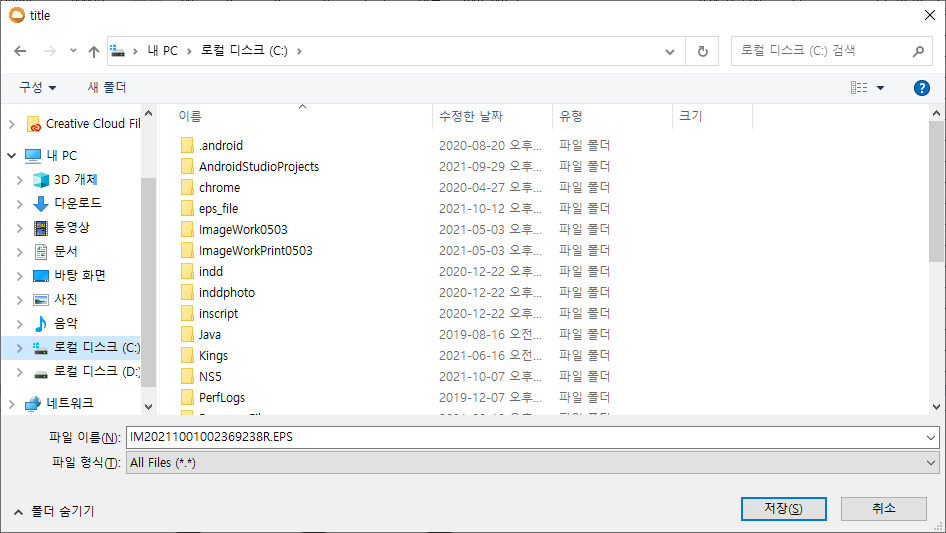Expand the Creative Cloud Files tree node
Viewport: 946px width, 533px height.
point(11,124)
